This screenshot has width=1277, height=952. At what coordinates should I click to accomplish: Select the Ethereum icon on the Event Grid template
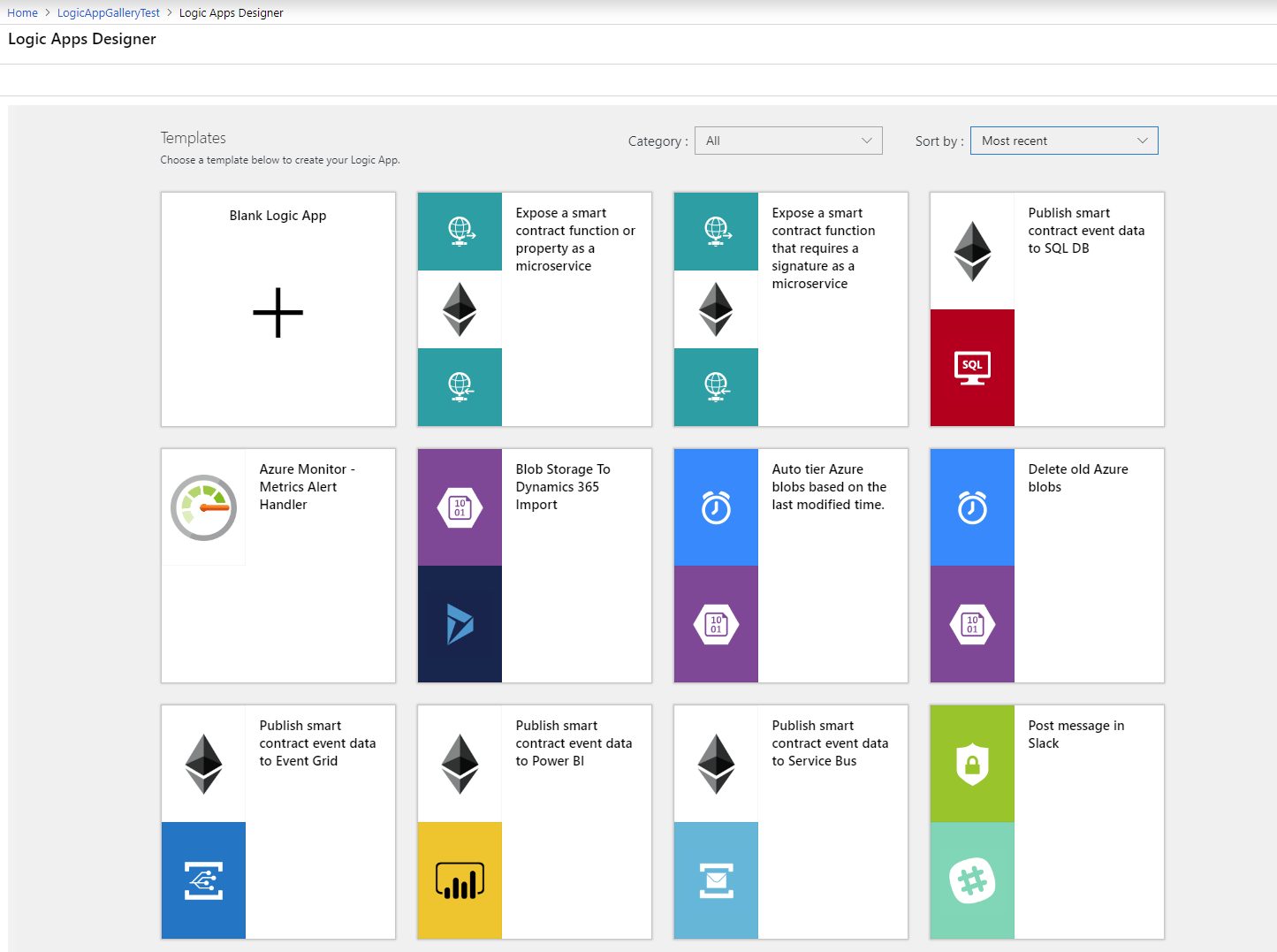203,763
